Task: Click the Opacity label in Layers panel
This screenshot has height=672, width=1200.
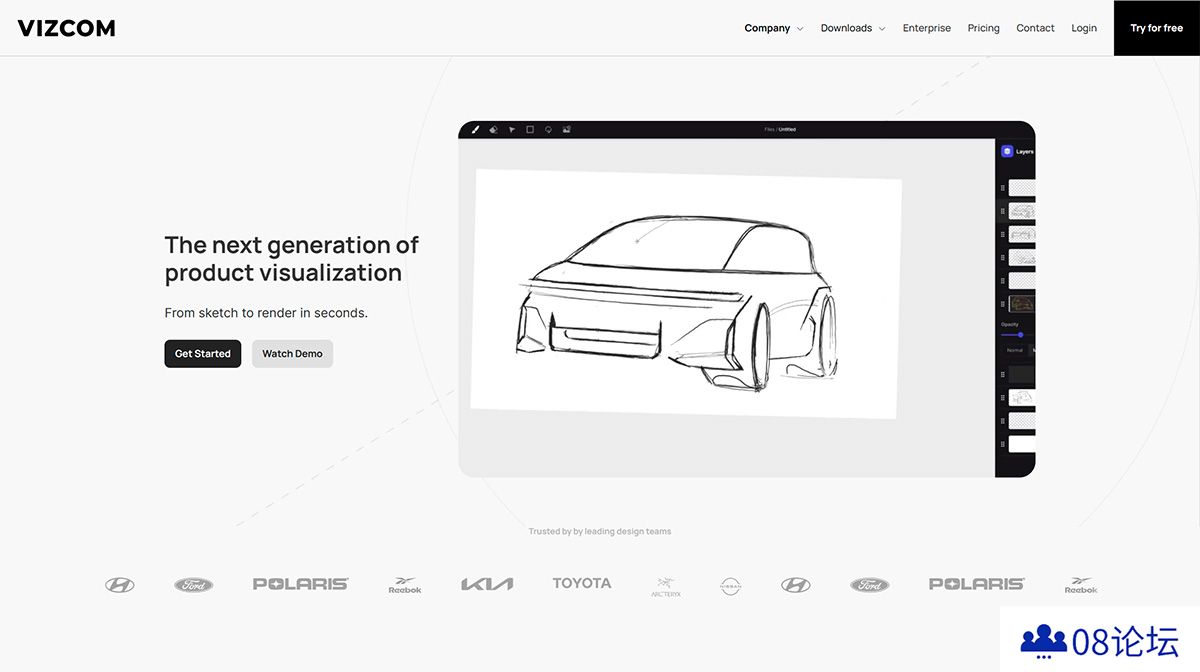Action: (1010, 325)
